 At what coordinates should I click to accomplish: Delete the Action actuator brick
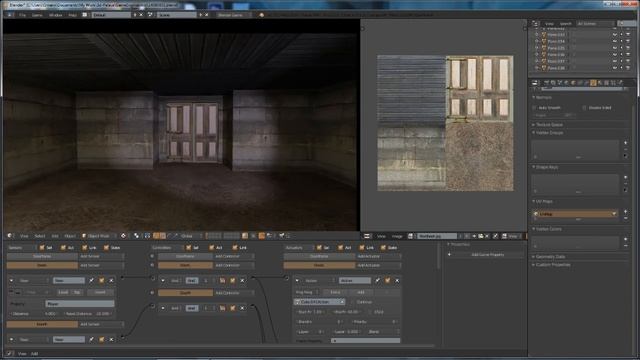click(397, 280)
